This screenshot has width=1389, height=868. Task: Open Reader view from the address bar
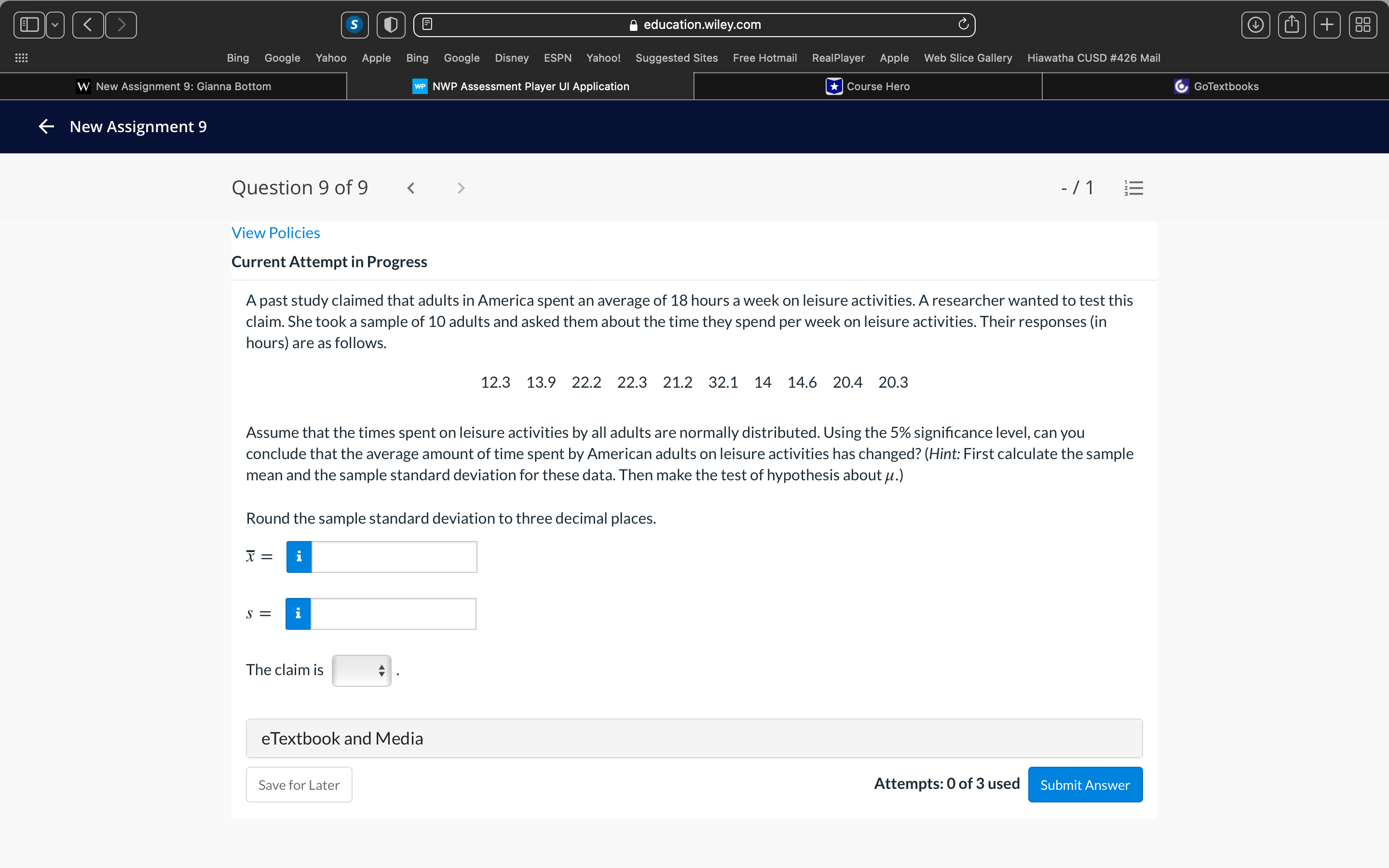point(427,24)
